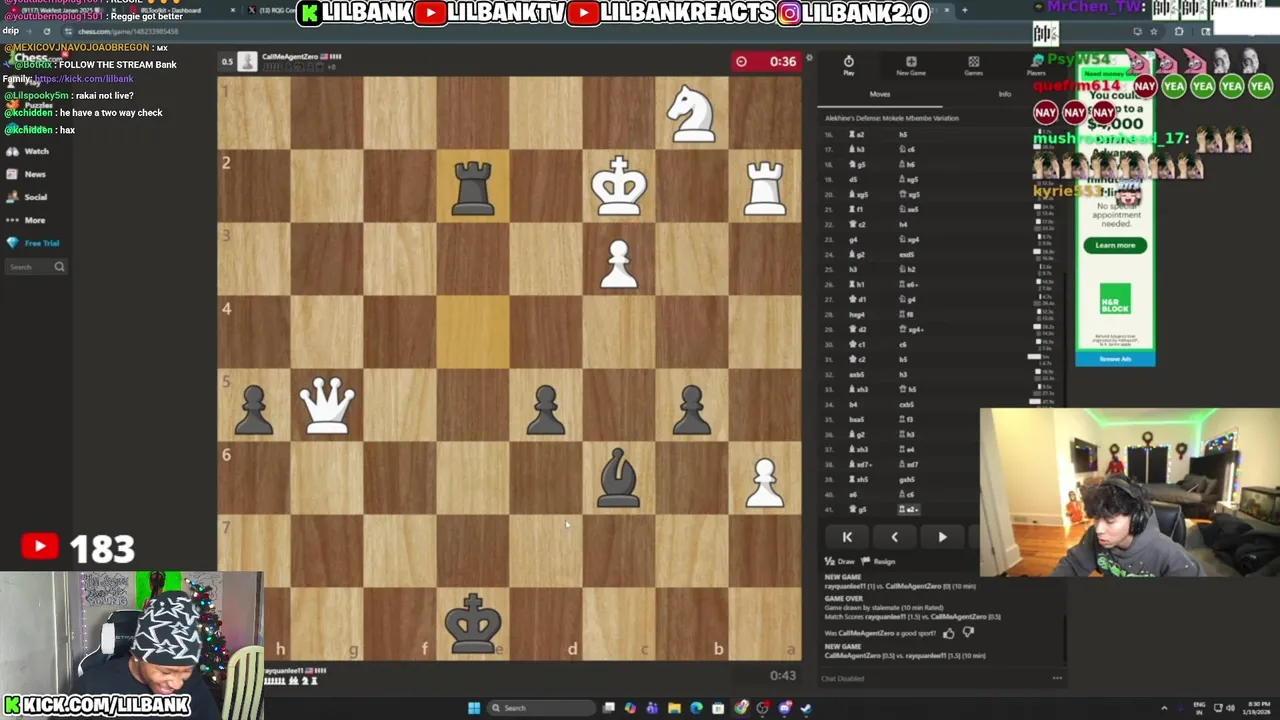Screen dimensions: 1280x720
Task: Open Steam from the taskbar
Action: point(806,708)
